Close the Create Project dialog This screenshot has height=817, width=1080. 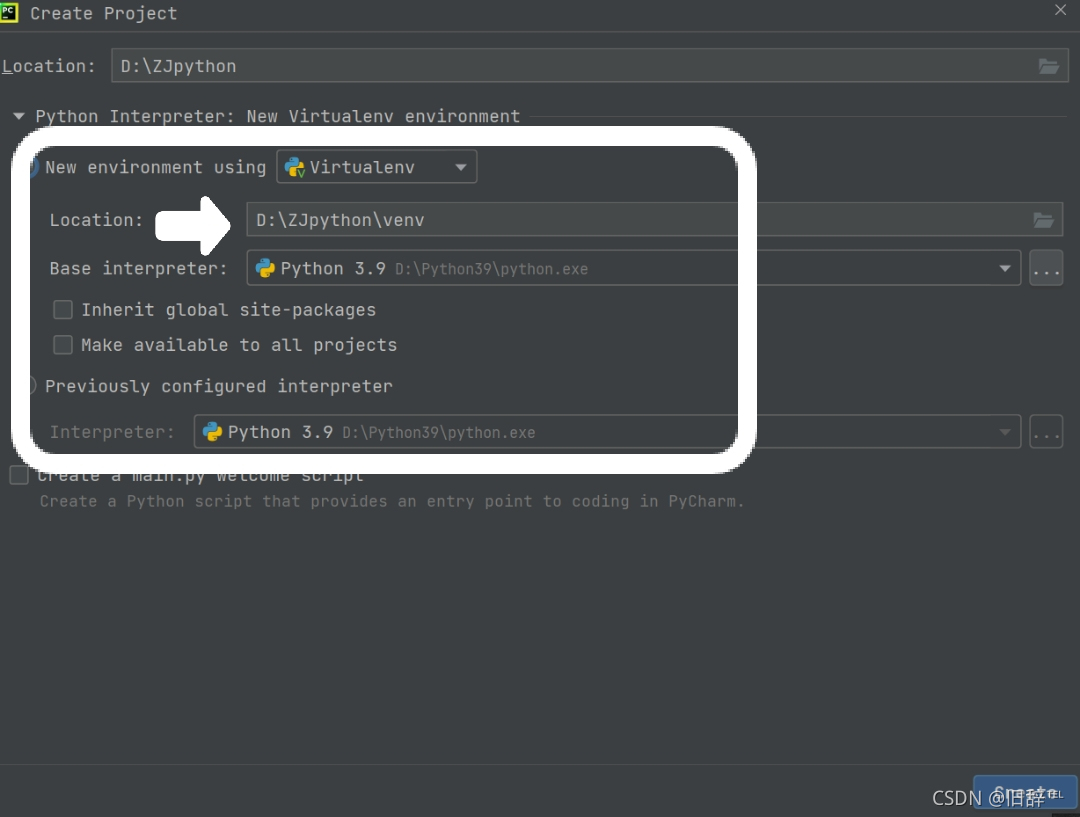coord(1061,10)
